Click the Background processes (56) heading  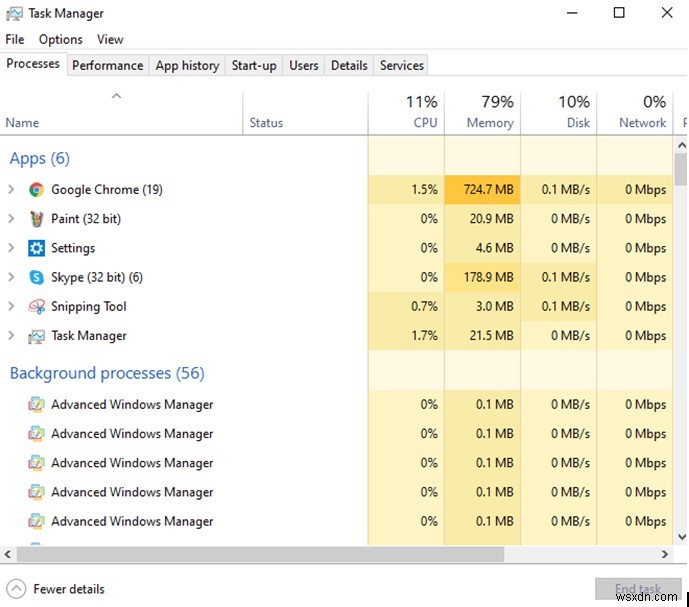point(107,374)
